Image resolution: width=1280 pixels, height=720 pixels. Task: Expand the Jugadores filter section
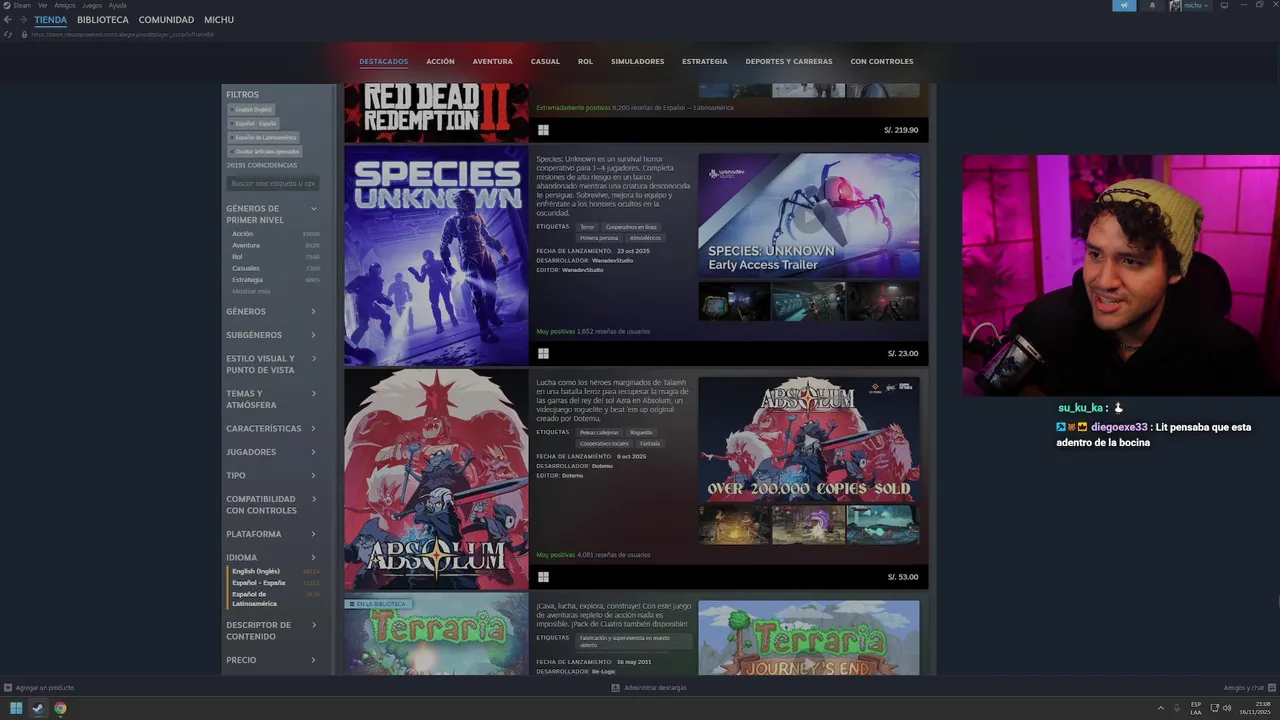(x=272, y=452)
